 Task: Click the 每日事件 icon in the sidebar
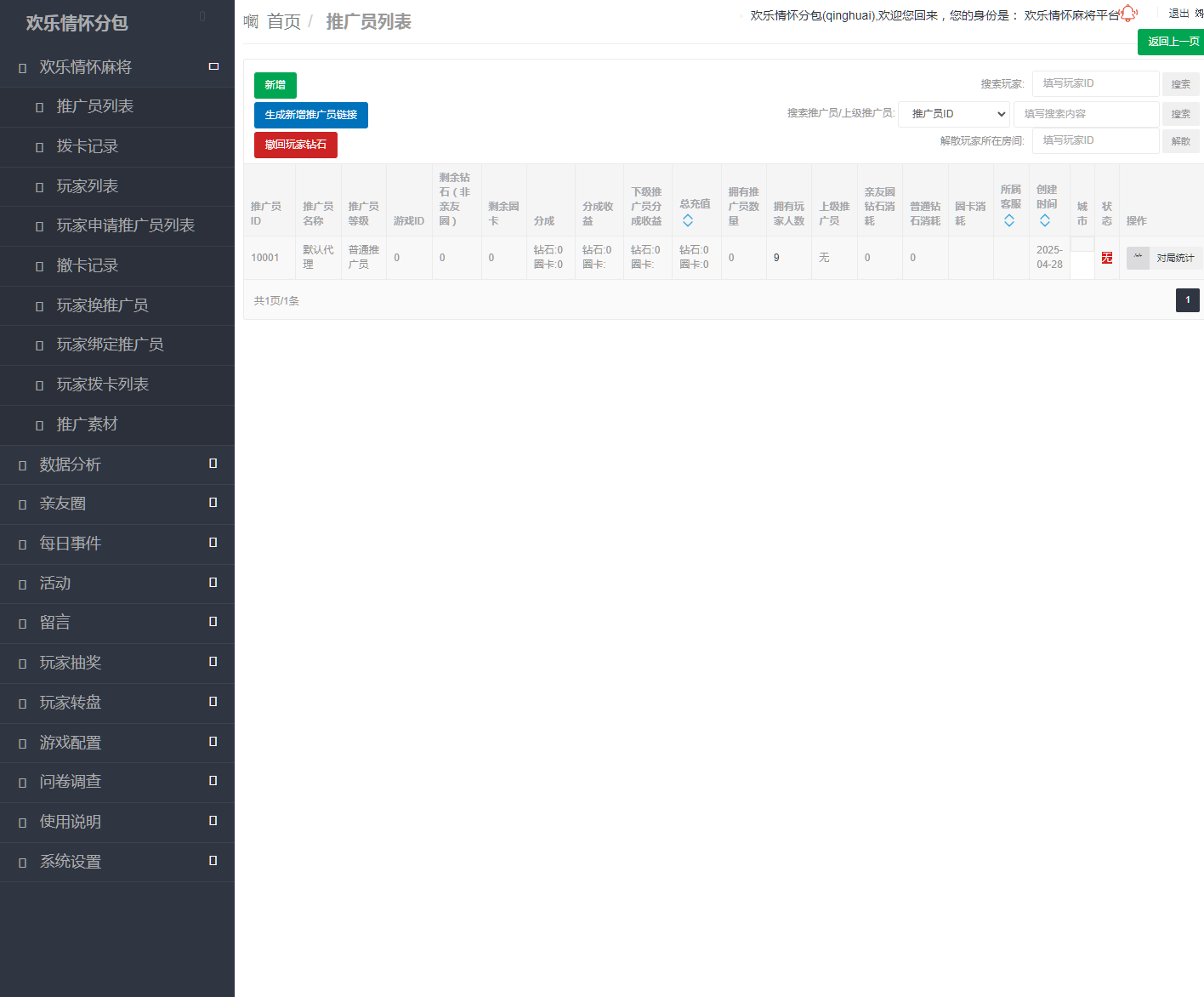[x=21, y=543]
